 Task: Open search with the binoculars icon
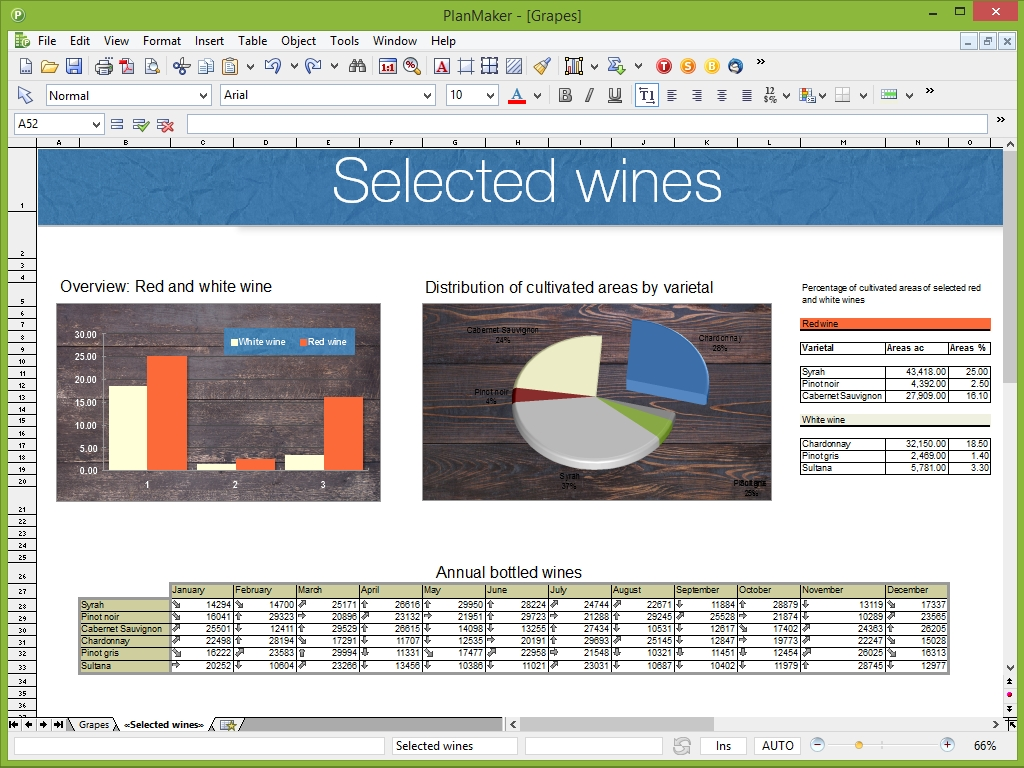(x=357, y=66)
